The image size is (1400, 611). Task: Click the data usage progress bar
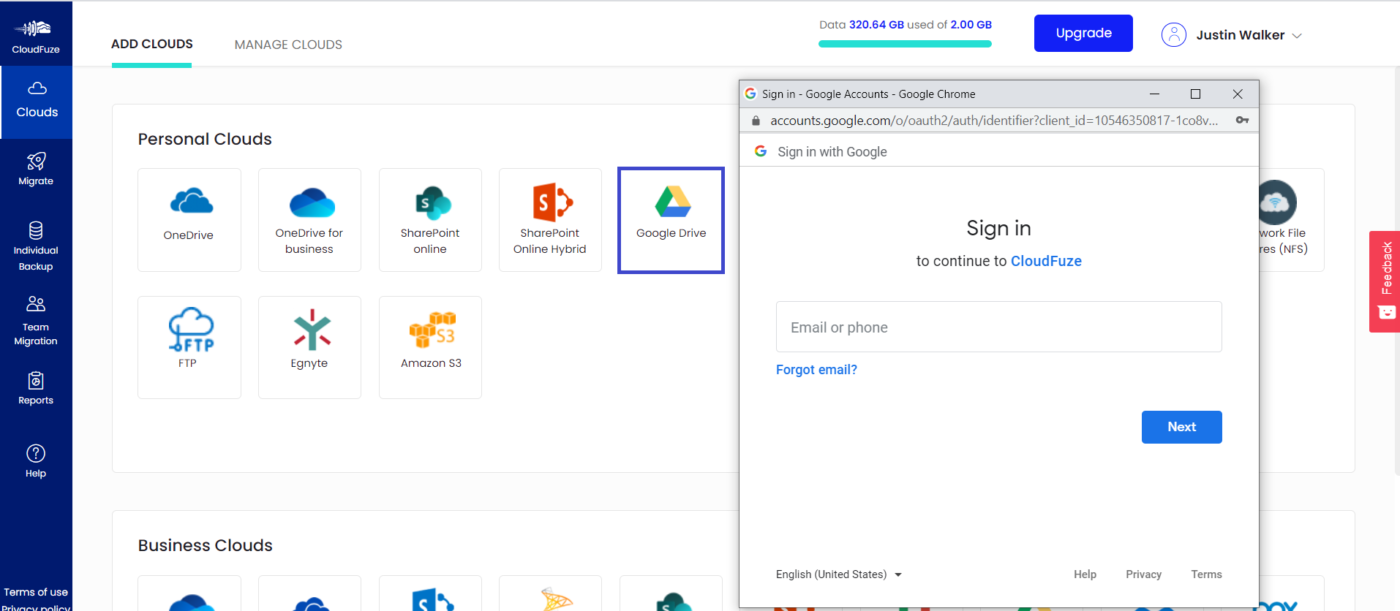(x=905, y=44)
